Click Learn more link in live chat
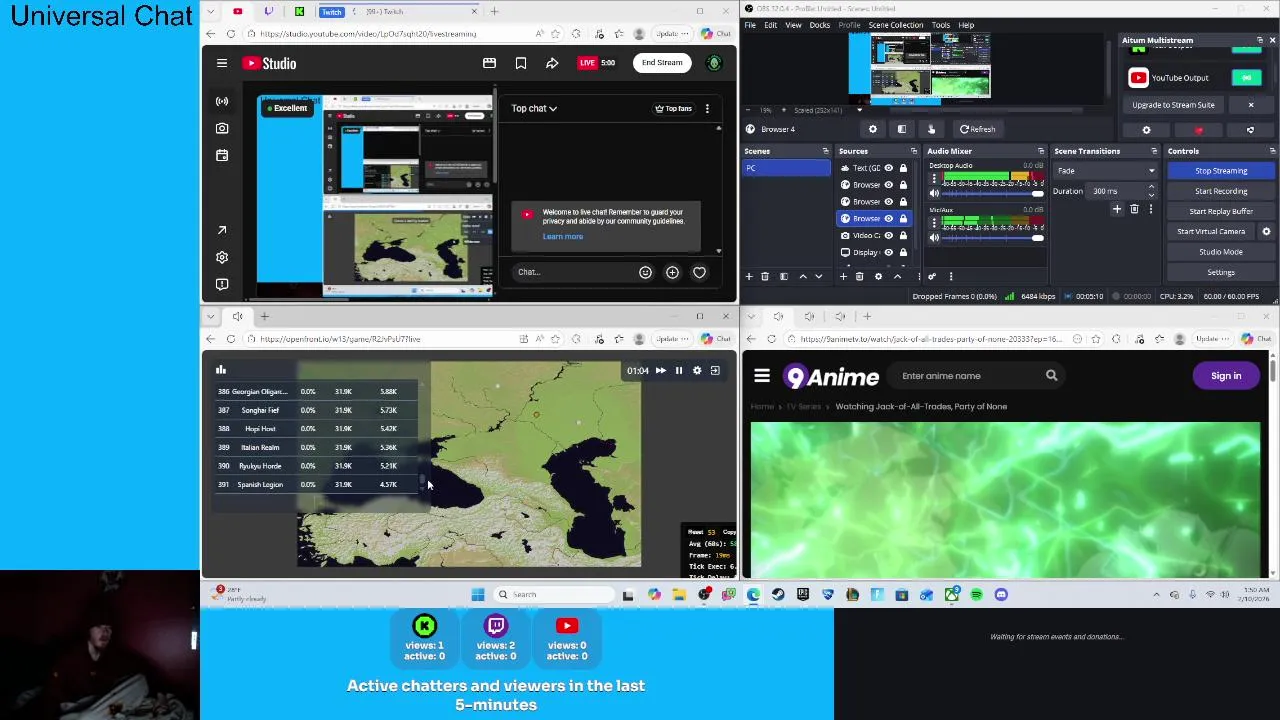 point(562,237)
